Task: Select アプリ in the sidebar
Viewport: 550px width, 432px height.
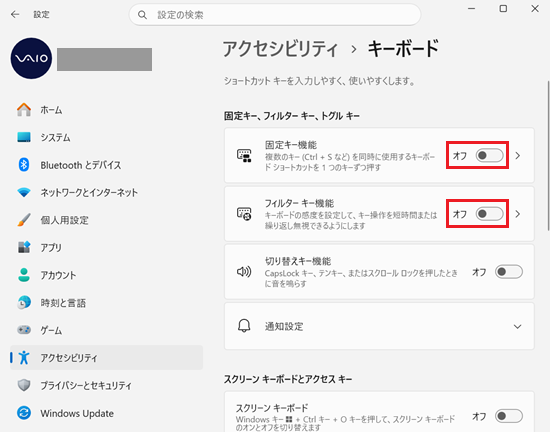Action: (x=106, y=247)
